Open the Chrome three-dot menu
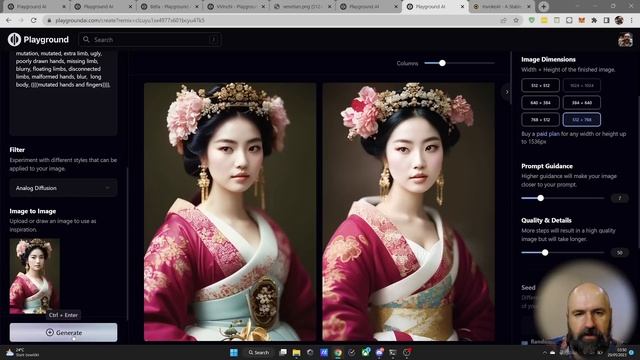The height and width of the screenshot is (360, 640). pos(631,20)
